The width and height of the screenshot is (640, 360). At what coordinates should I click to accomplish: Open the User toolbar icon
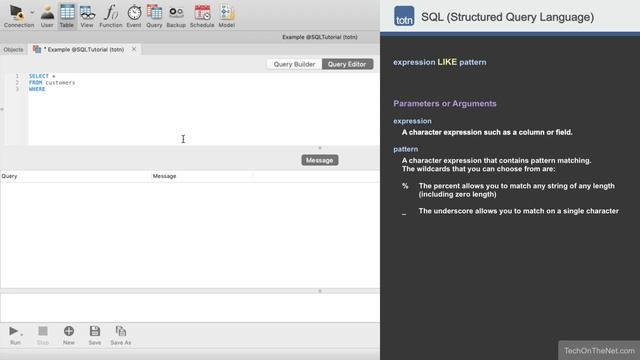coord(47,16)
